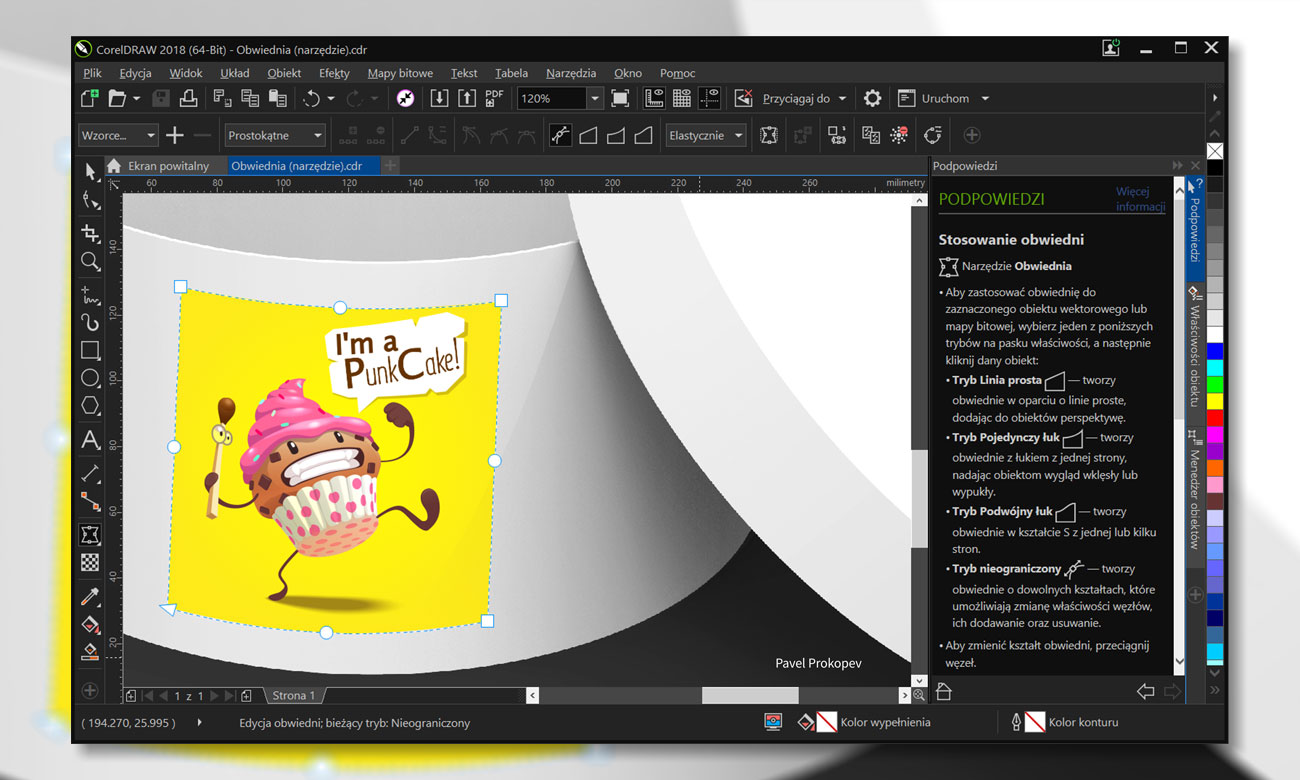Select the Connector tool
This screenshot has width=1300, height=780.
91,501
